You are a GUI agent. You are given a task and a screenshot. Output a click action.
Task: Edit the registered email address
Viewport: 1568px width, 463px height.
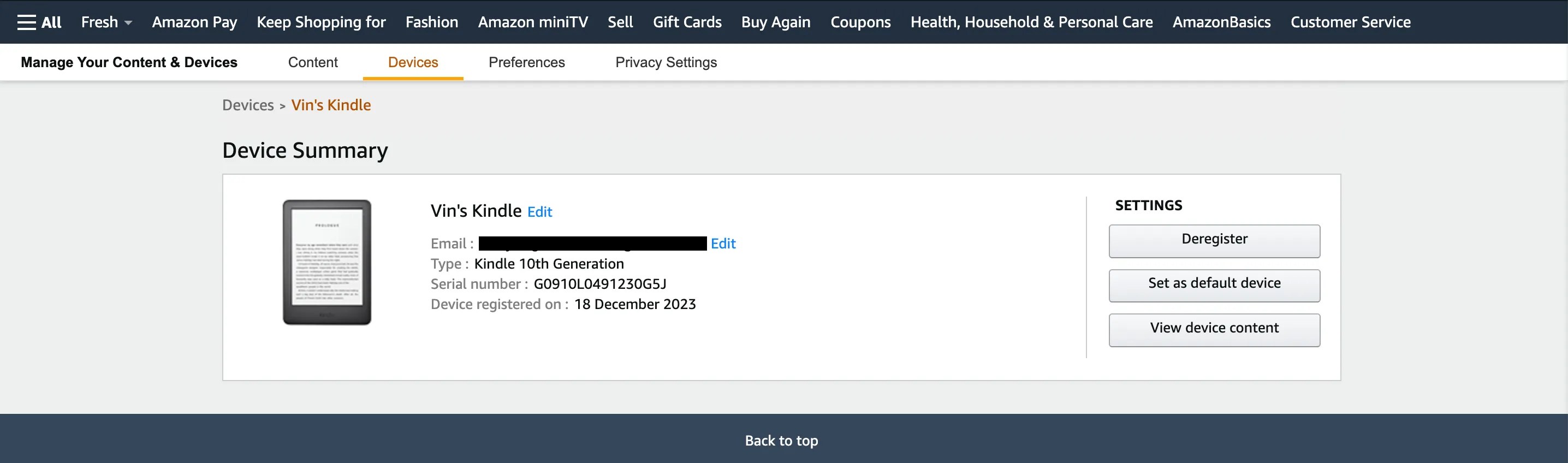pyautogui.click(x=723, y=244)
